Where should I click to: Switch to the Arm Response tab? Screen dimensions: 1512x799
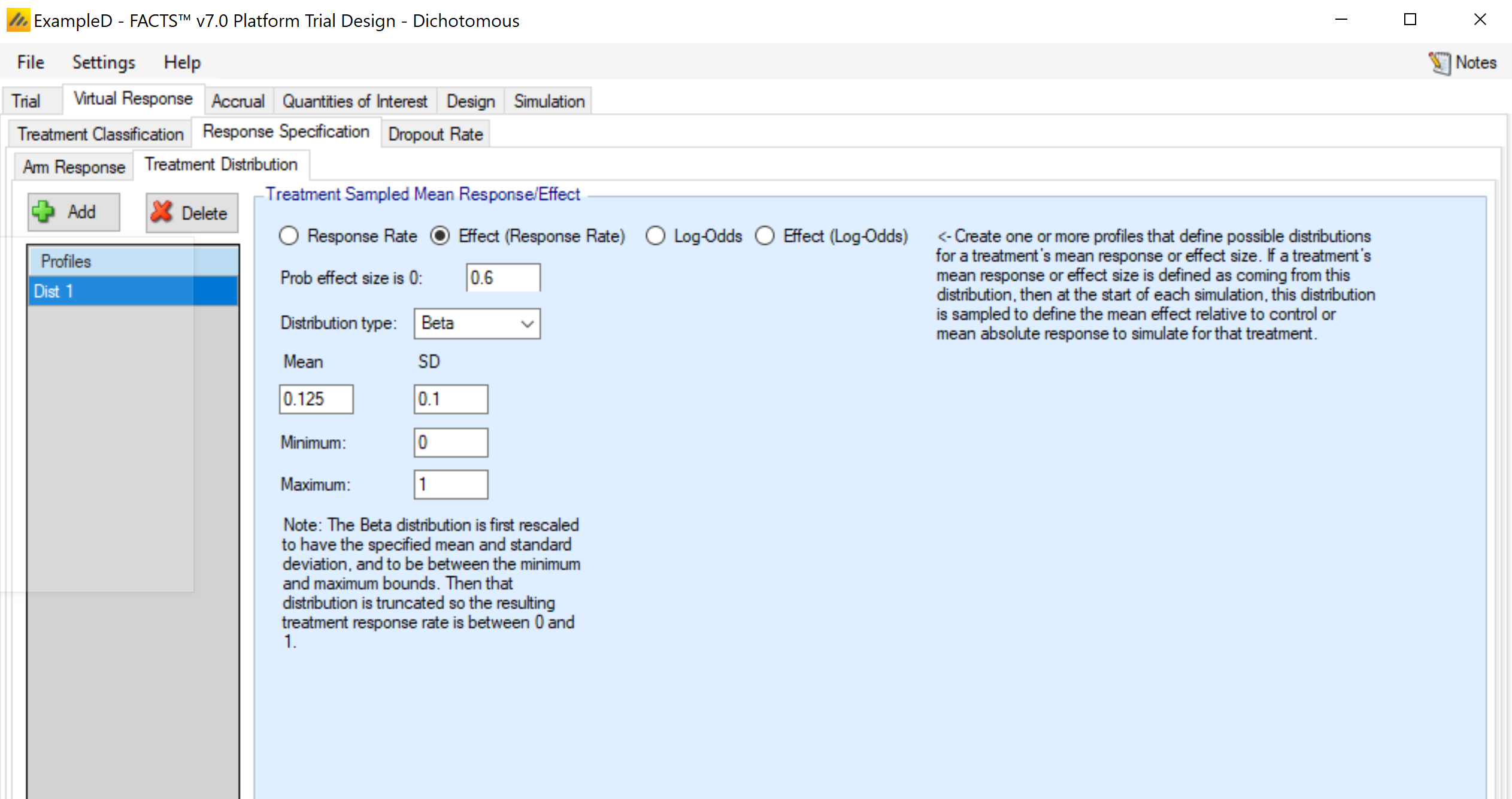74,167
